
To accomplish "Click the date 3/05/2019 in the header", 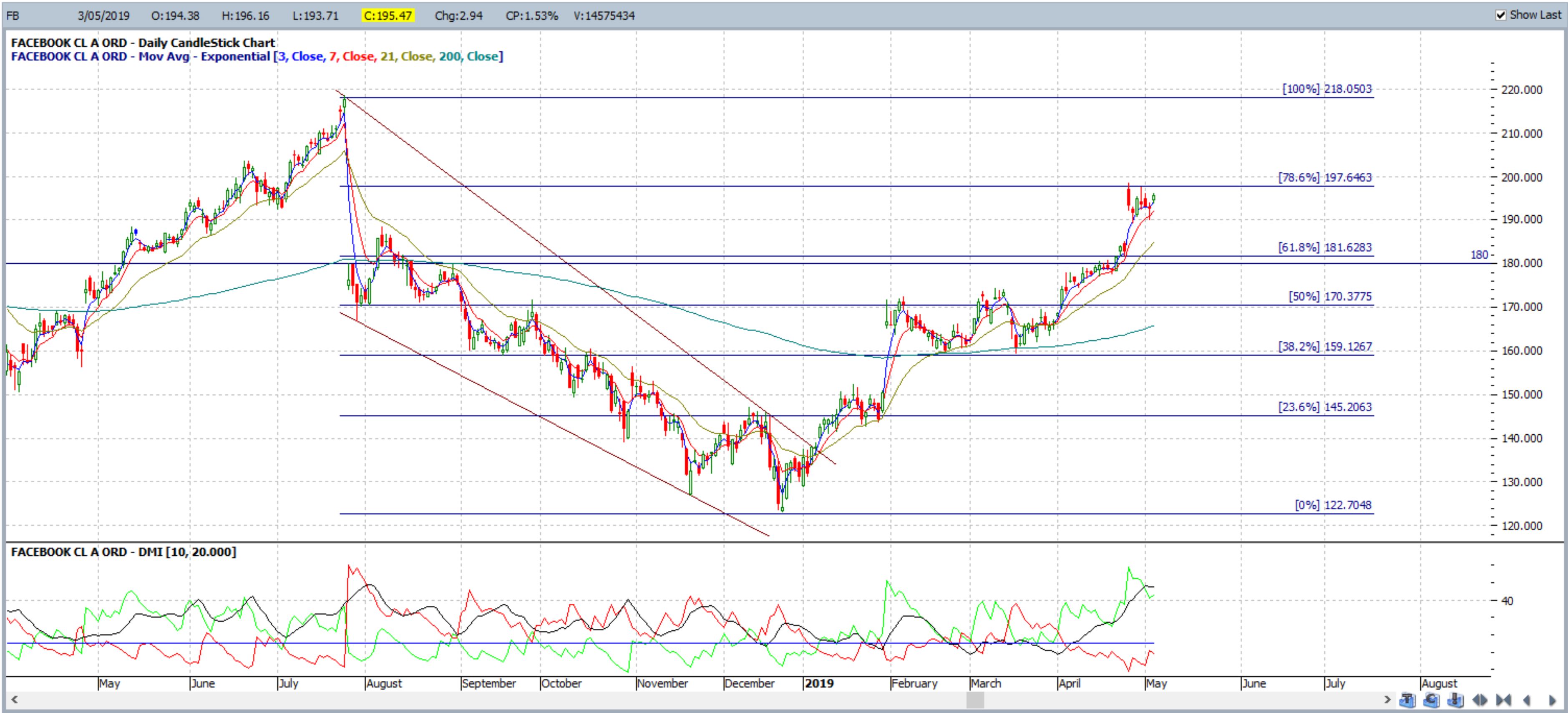I will coord(103,16).
